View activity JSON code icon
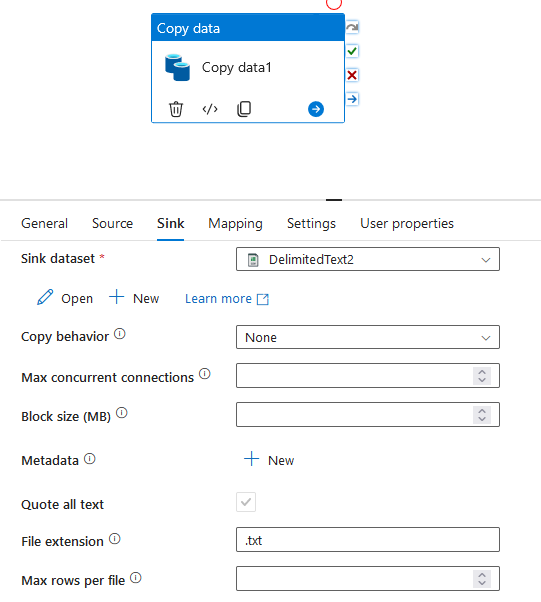 click(210, 109)
